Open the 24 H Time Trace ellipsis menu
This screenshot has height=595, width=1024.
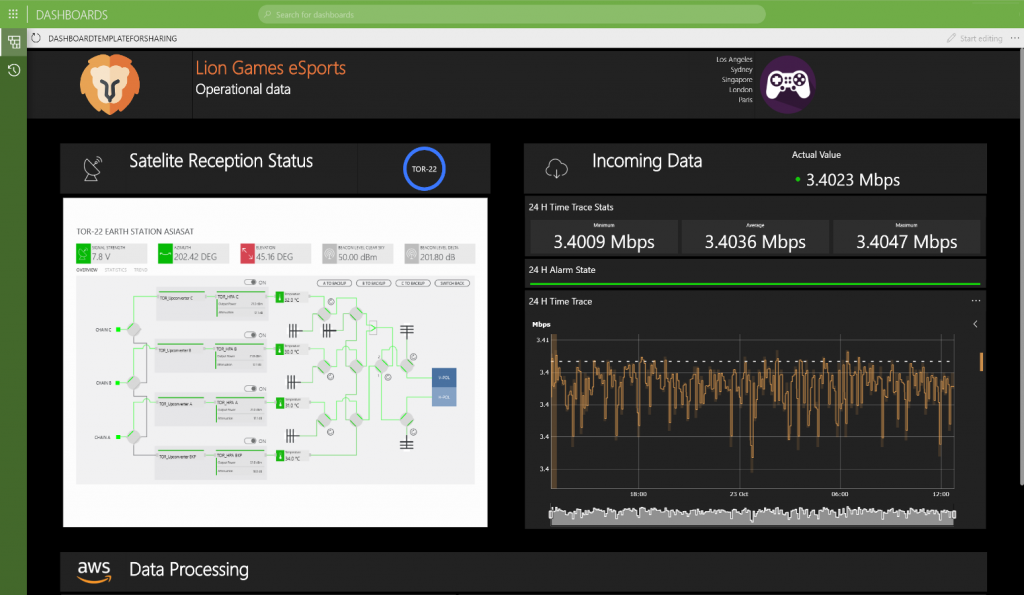point(976,301)
